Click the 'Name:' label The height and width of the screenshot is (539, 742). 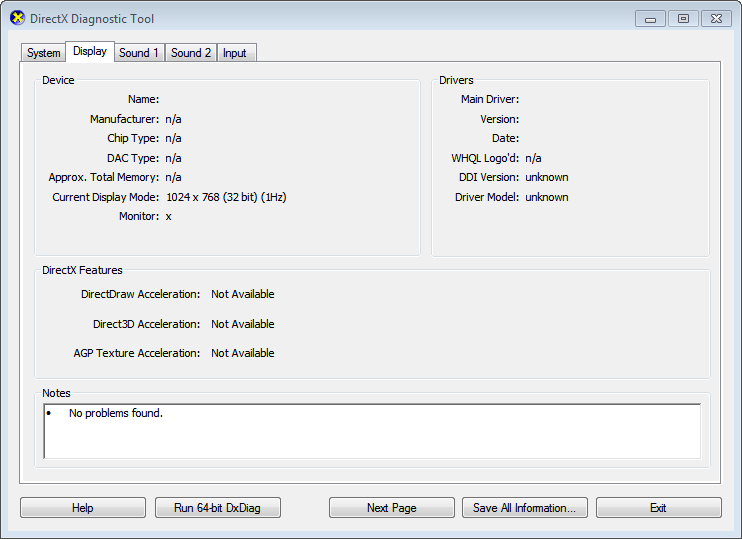click(143, 99)
